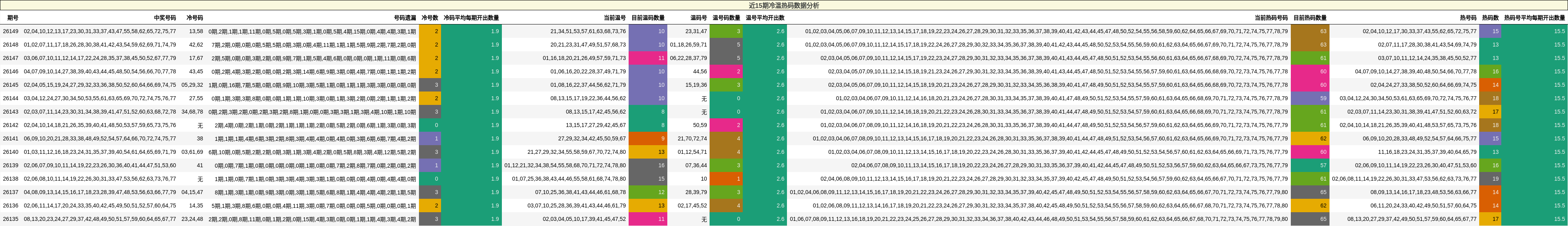
Task: Click the 目前热码数量 value 57 in row 26139
Action: point(1310,165)
